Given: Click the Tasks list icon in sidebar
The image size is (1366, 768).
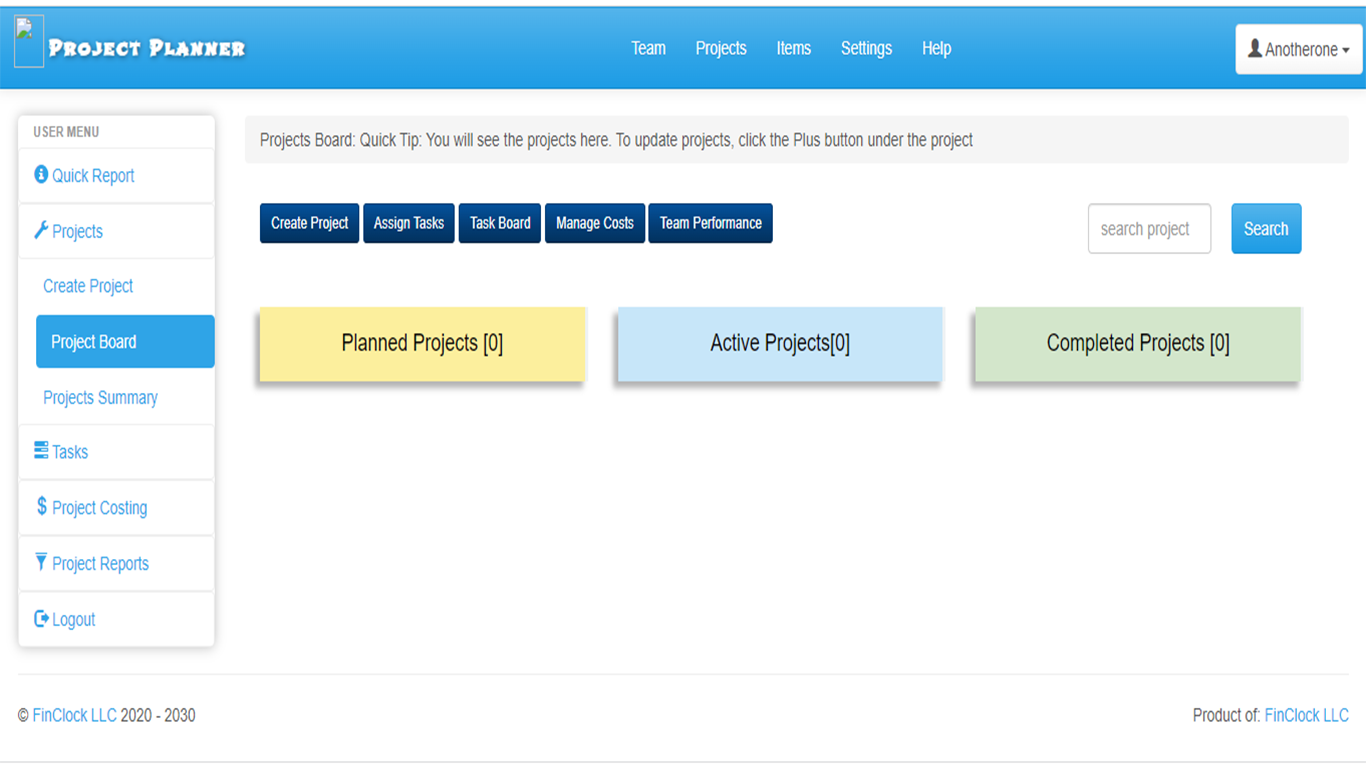Looking at the screenshot, I should click(x=40, y=450).
